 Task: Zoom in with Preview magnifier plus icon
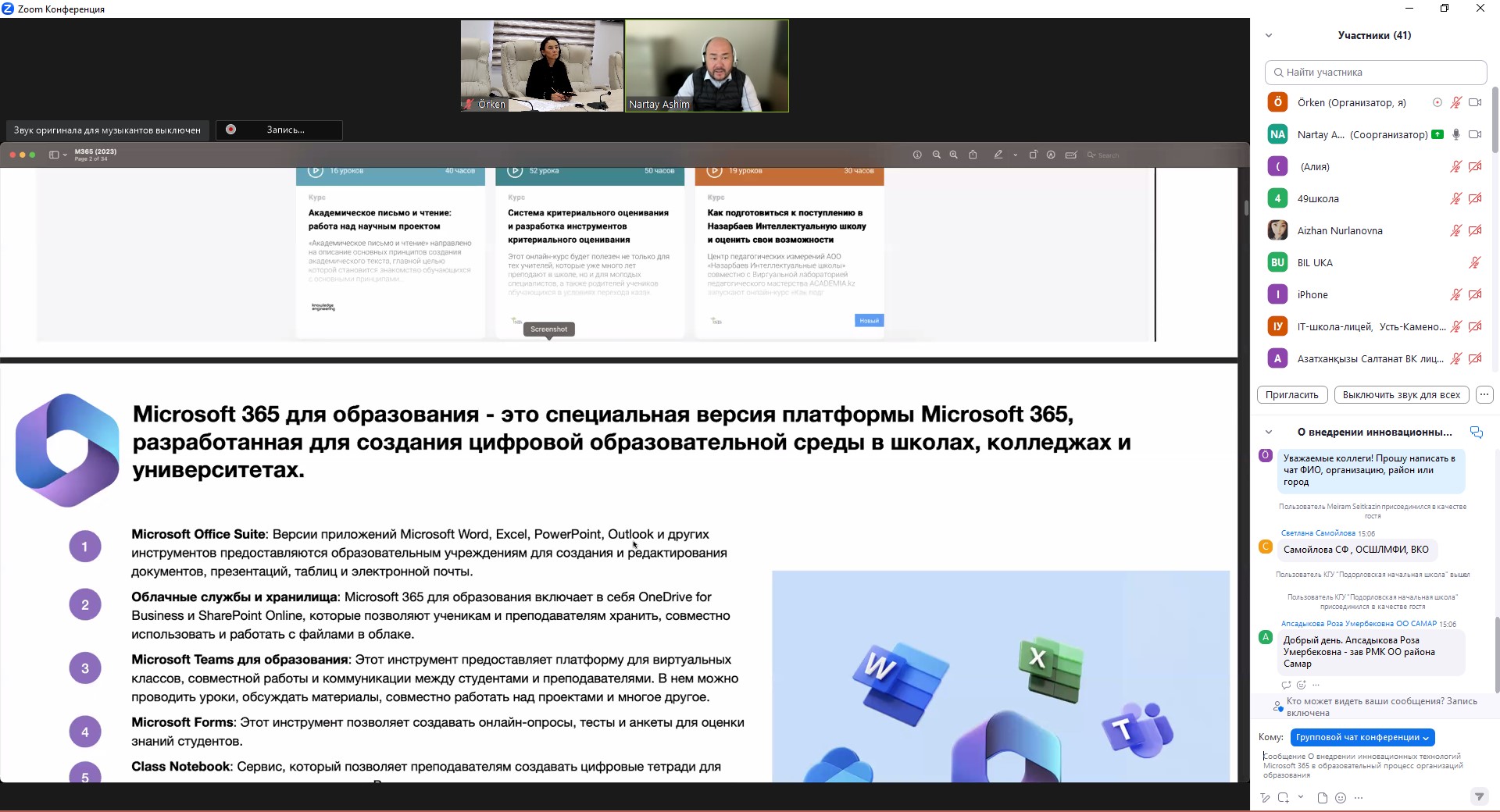953,155
